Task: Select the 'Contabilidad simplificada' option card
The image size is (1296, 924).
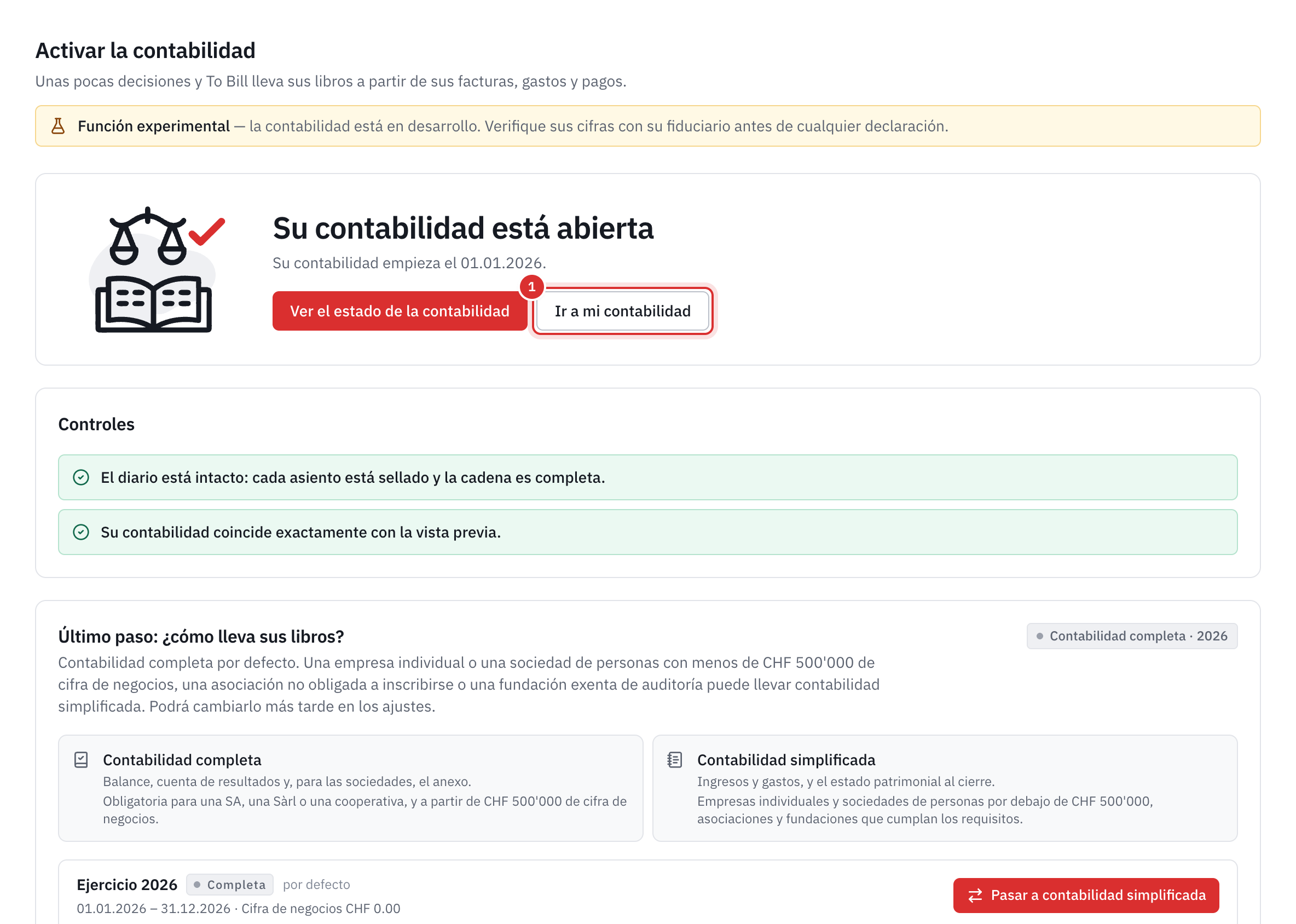Action: click(x=945, y=788)
